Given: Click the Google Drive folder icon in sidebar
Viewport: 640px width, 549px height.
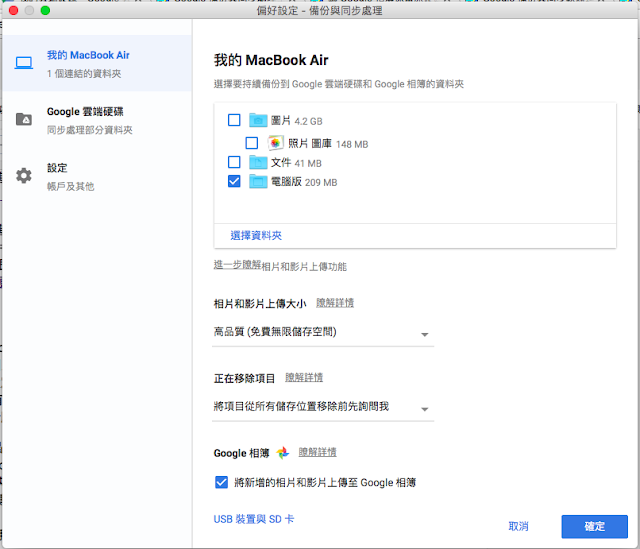Looking at the screenshot, I should tap(24, 119).
